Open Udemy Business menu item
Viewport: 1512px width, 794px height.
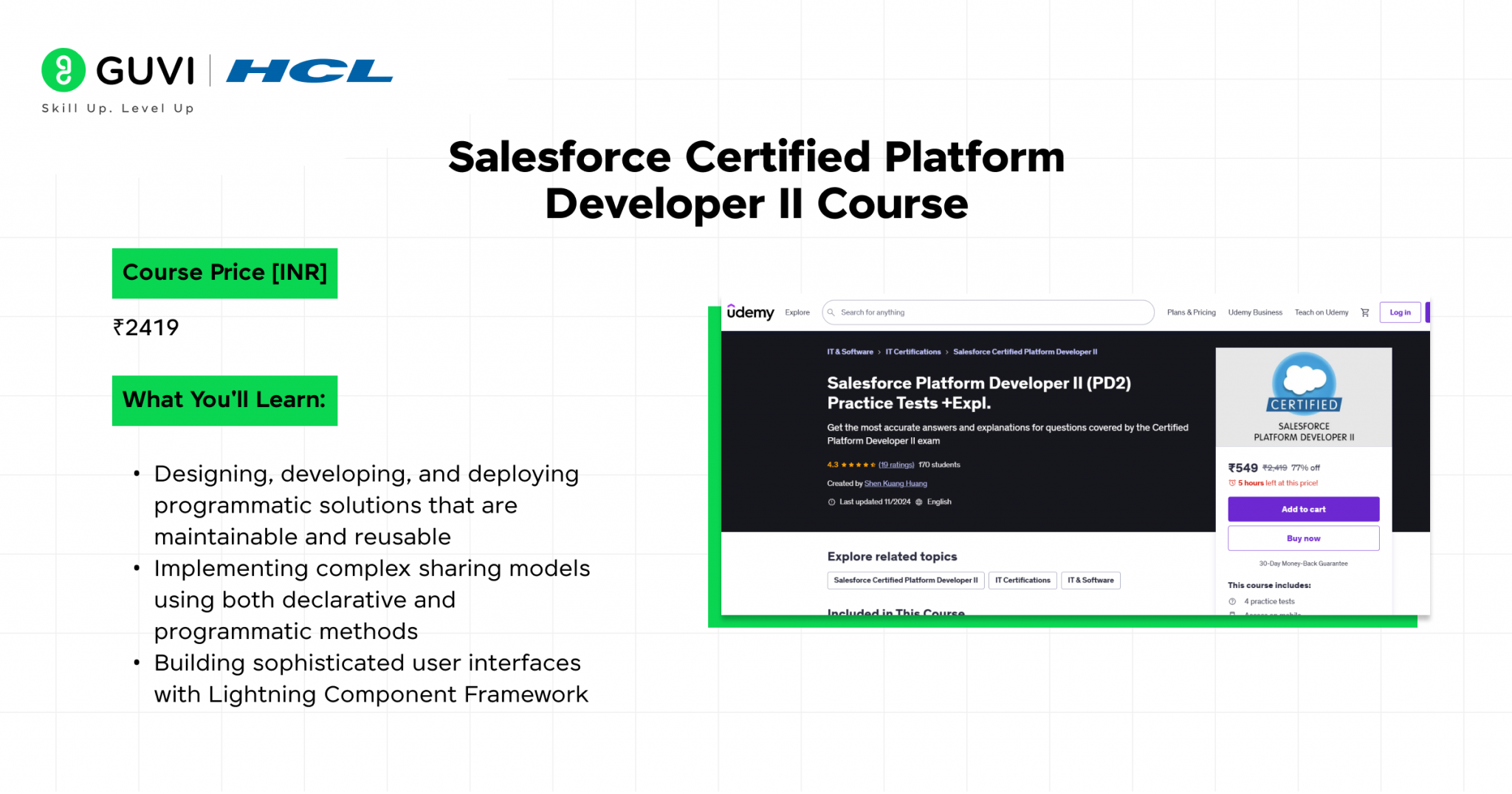pyautogui.click(x=1255, y=312)
